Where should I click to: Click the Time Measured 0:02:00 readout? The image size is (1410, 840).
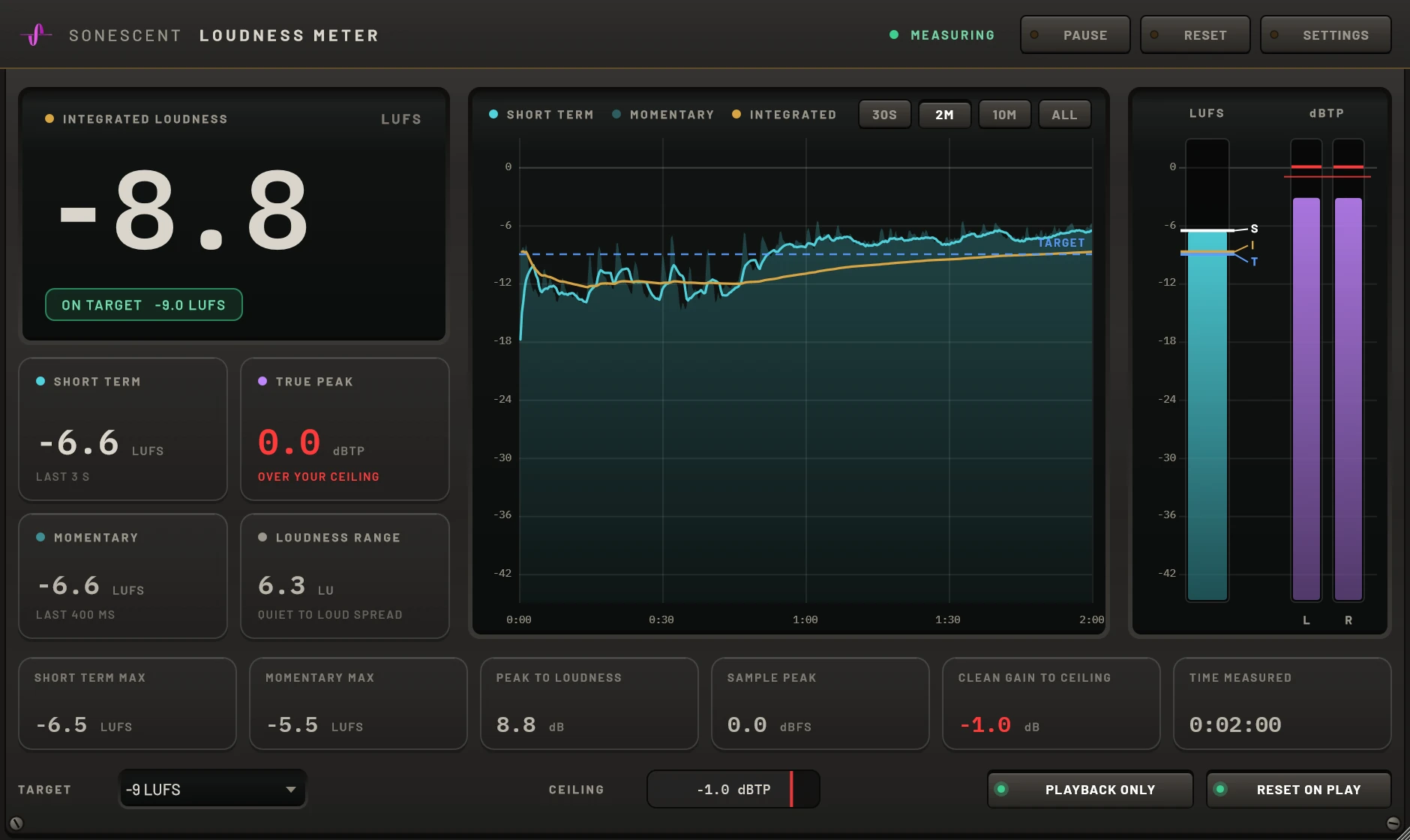[1235, 725]
